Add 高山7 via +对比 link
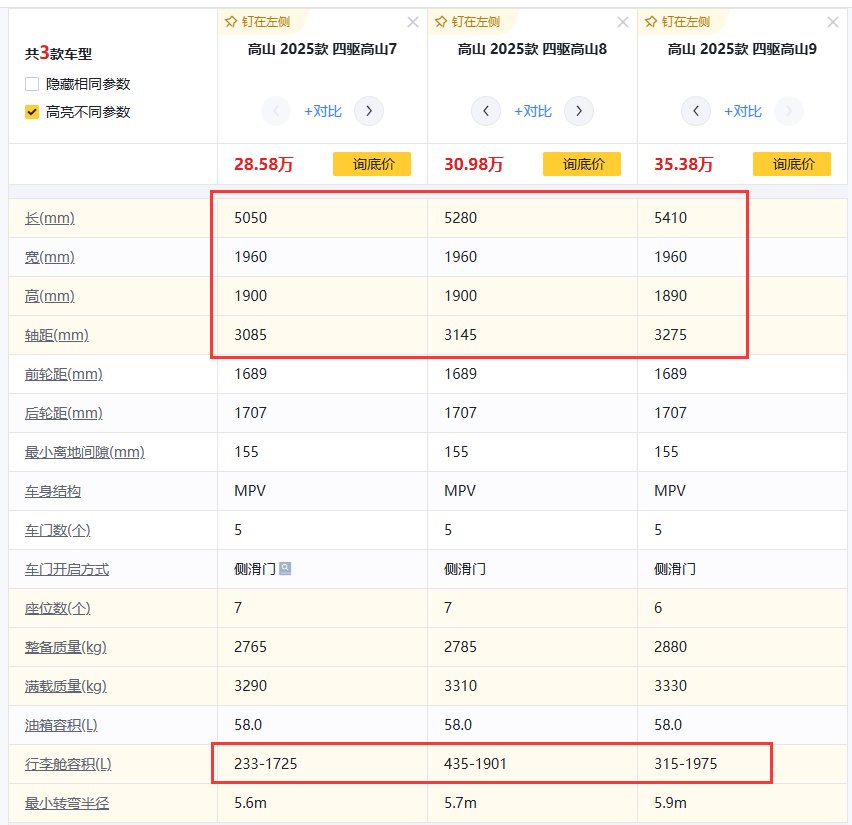852x825 pixels. (323, 111)
